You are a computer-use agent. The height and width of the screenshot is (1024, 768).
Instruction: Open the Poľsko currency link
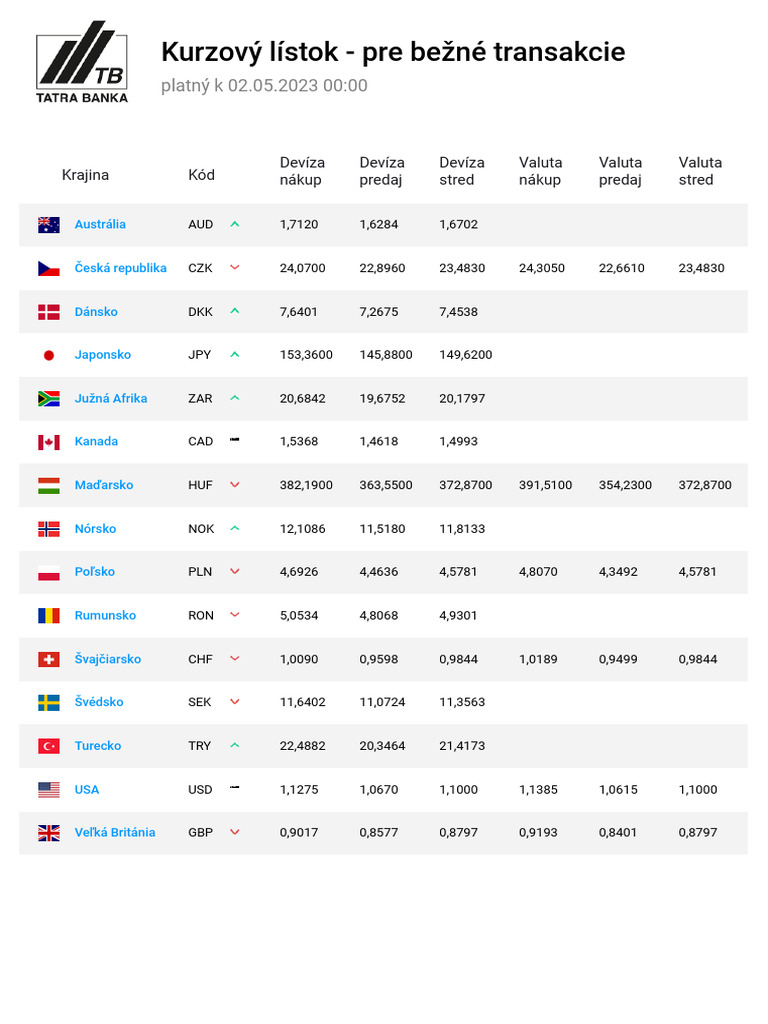[95, 571]
